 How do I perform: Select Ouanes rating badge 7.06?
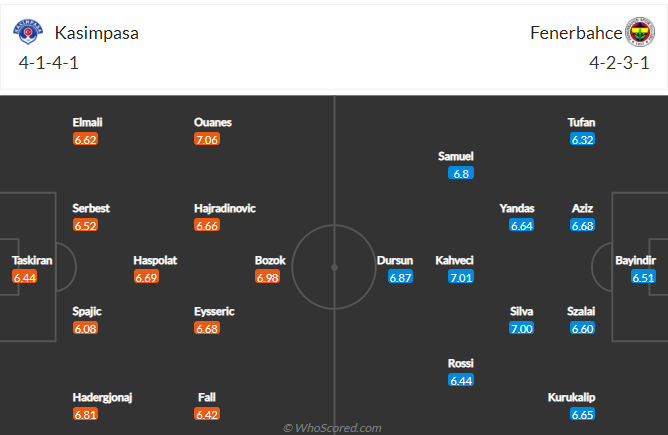coord(207,139)
